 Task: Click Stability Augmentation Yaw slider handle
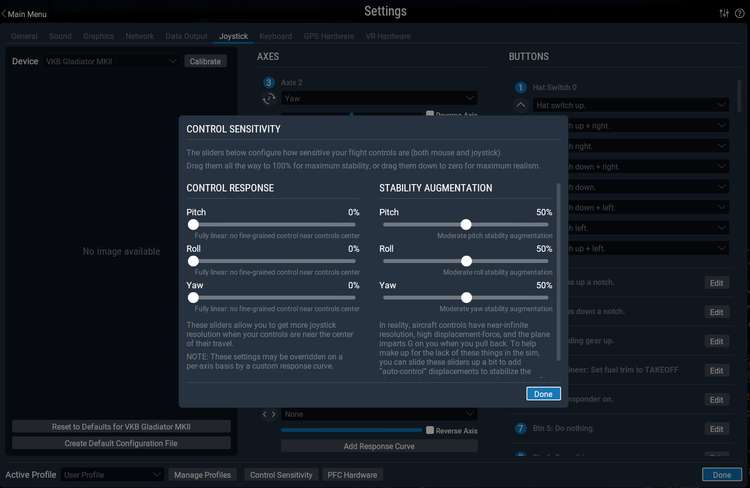pos(466,298)
